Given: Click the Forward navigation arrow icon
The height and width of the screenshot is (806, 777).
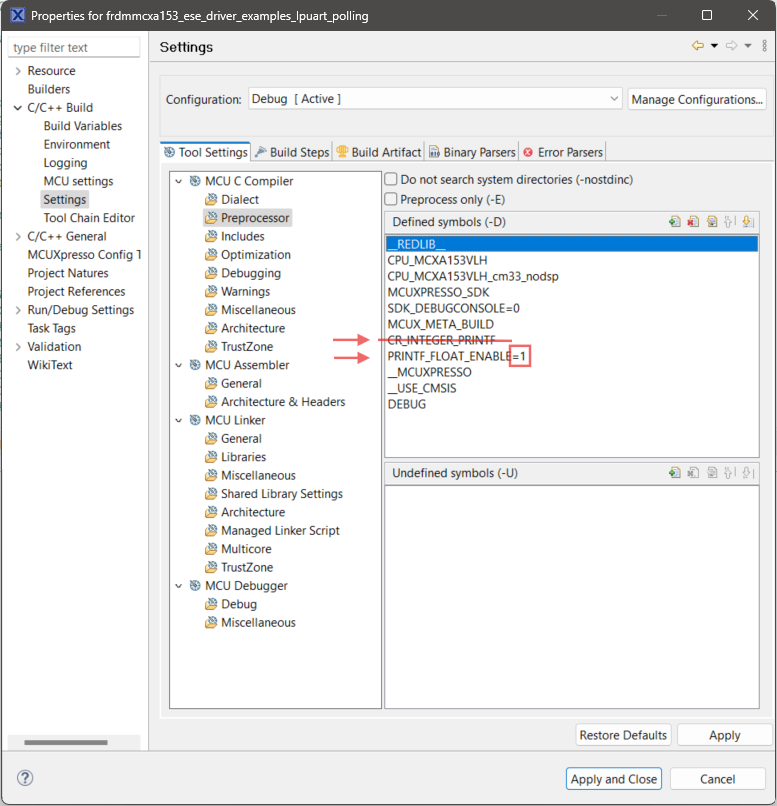Looking at the screenshot, I should pyautogui.click(x=731, y=46).
